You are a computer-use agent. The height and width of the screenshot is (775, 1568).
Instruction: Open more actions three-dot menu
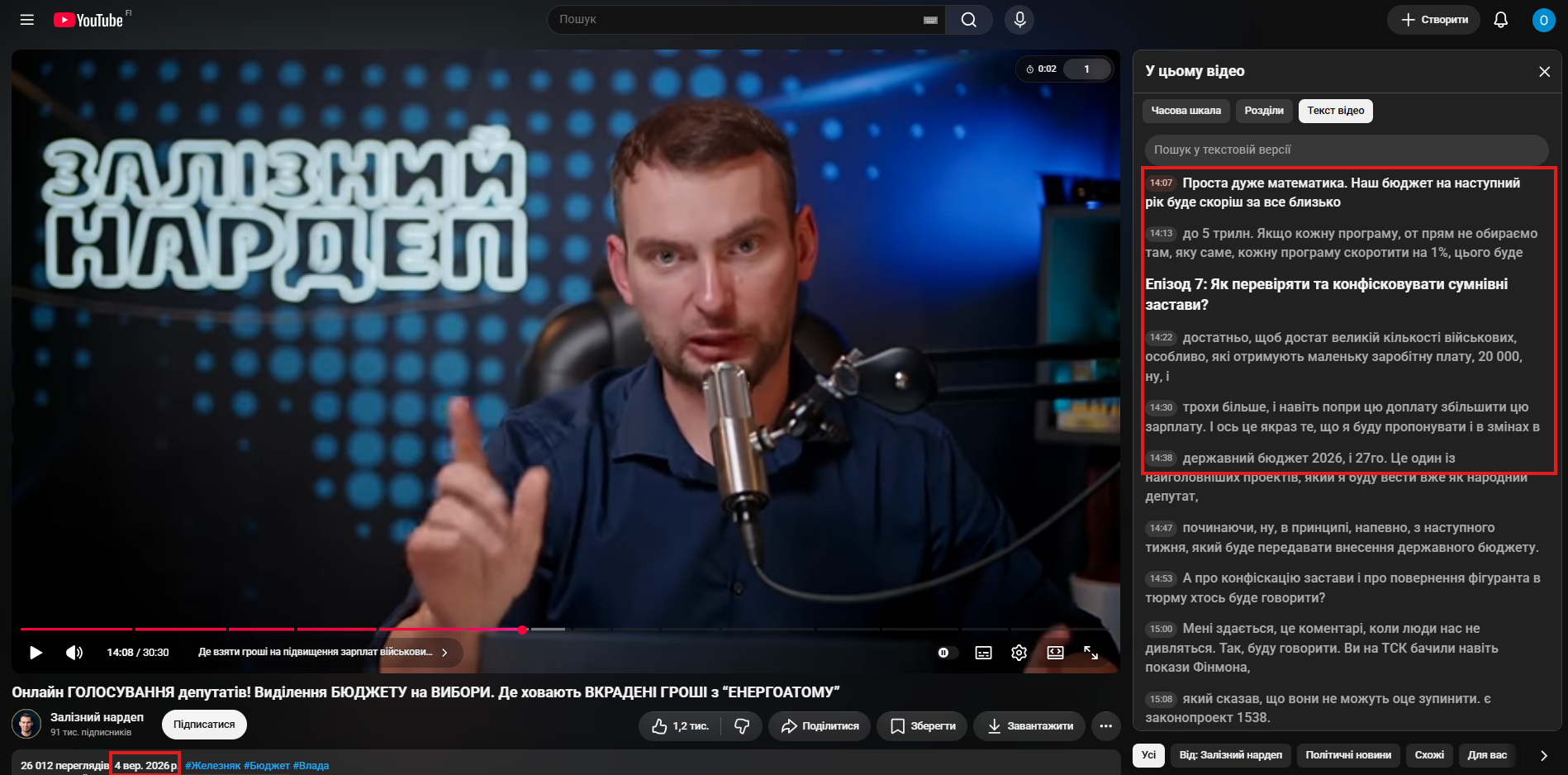pos(1105,726)
